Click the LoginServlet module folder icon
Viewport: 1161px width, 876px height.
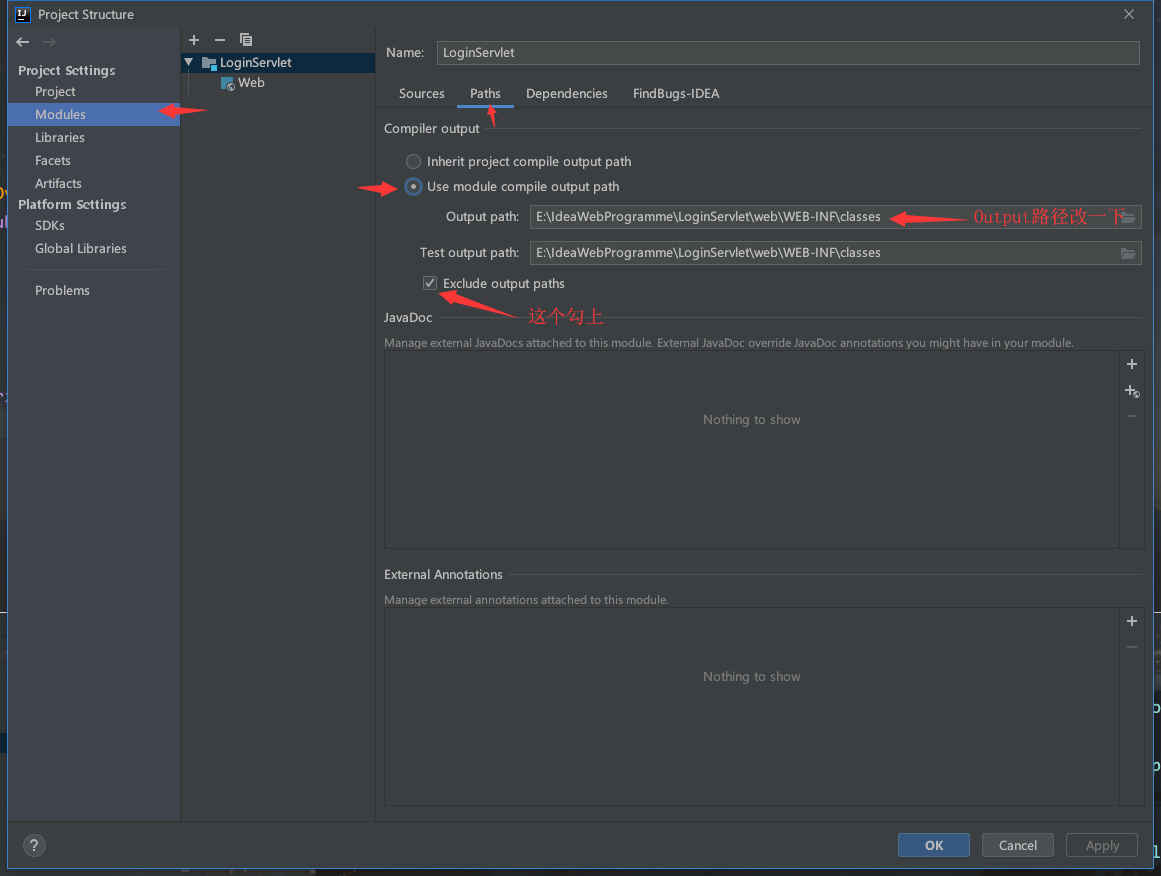[x=209, y=63]
